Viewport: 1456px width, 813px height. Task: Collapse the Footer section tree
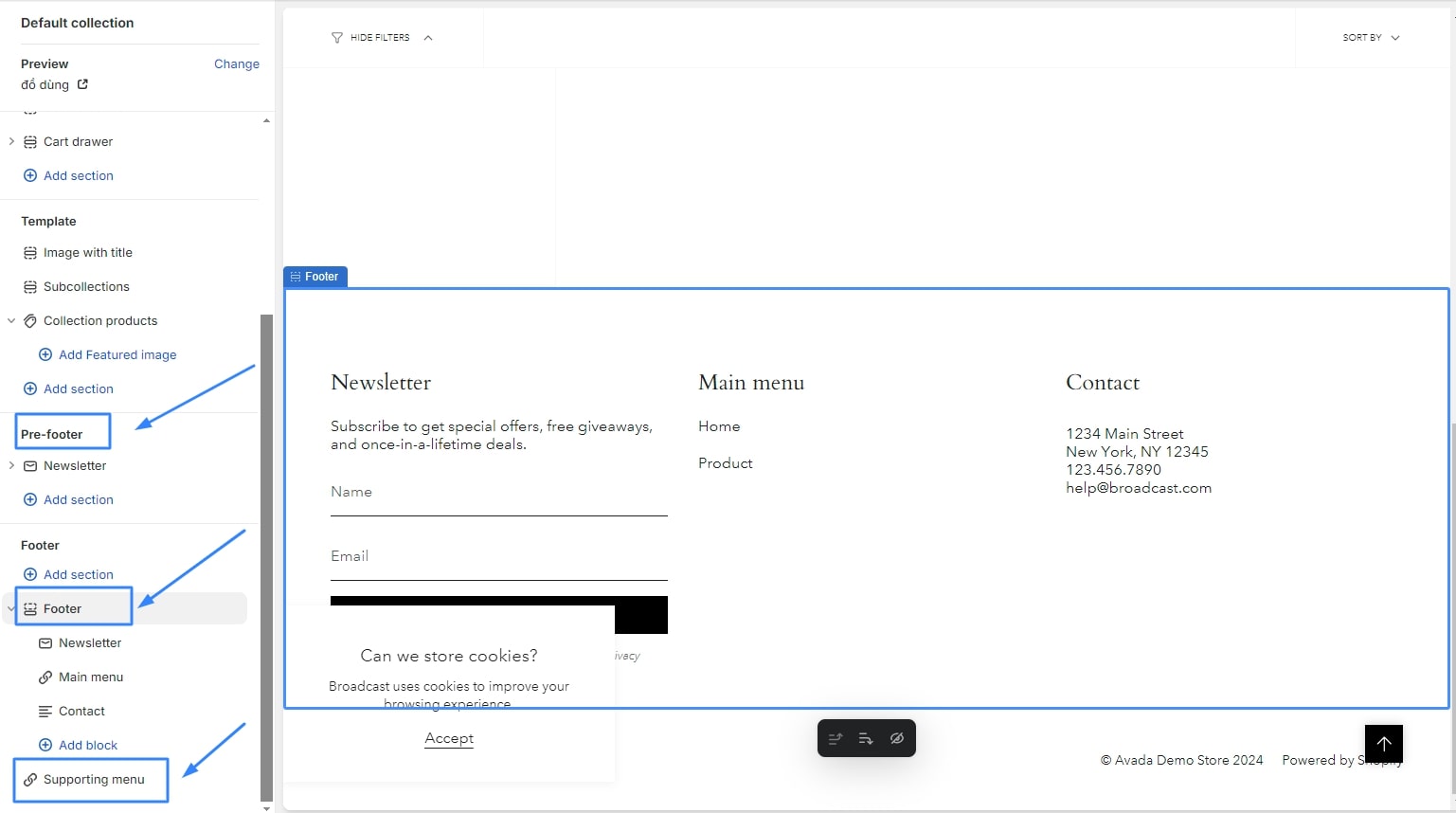[x=11, y=609]
